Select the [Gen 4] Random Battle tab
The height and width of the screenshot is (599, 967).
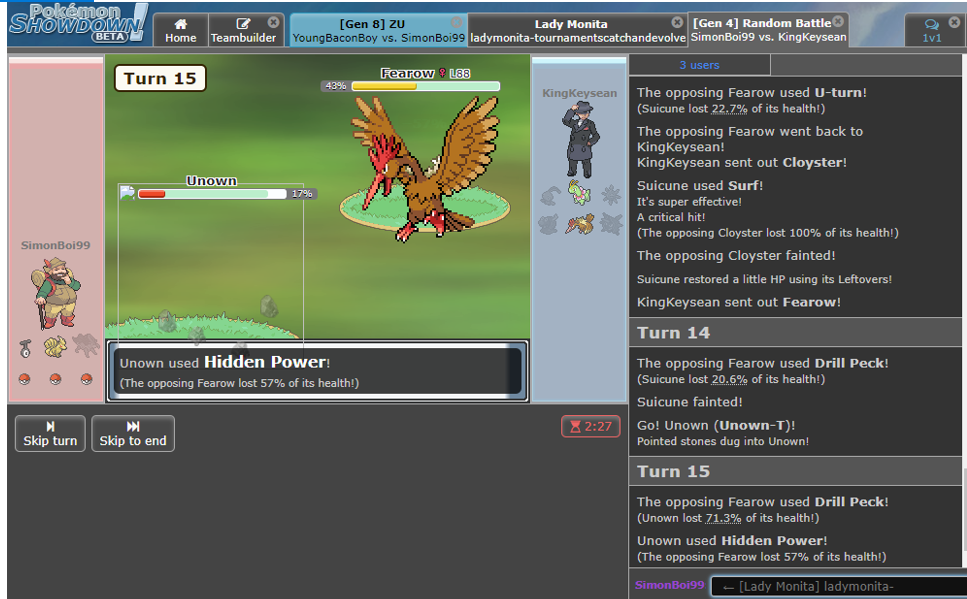[768, 30]
